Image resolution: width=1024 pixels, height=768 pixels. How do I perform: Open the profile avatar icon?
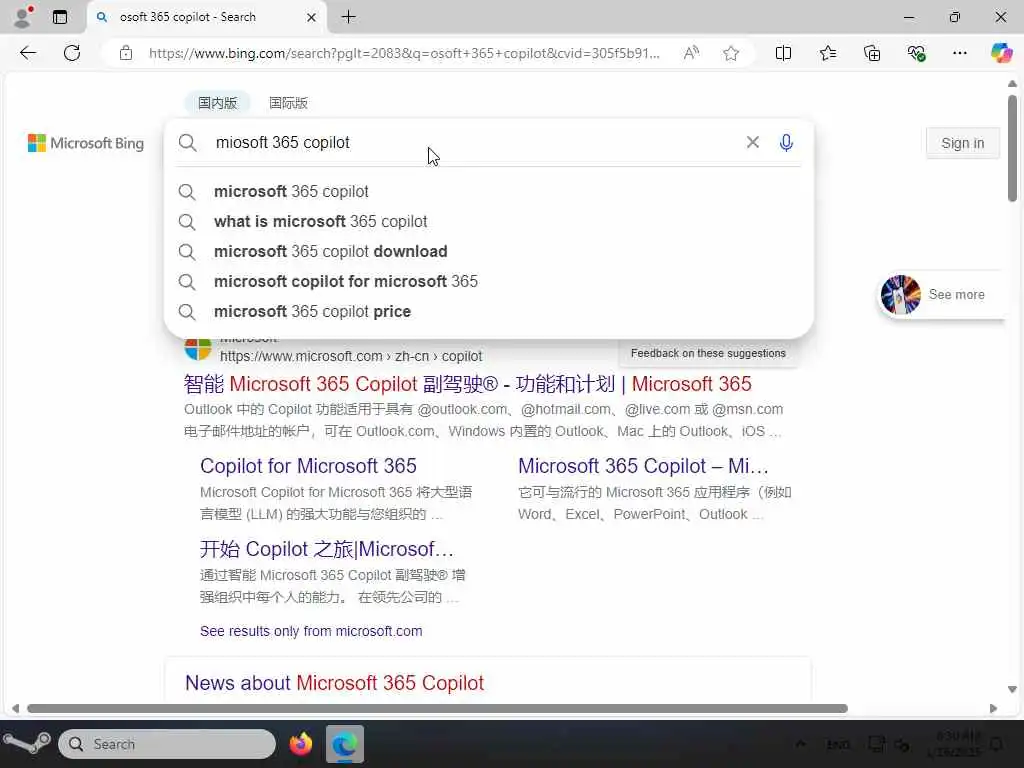pos(23,16)
